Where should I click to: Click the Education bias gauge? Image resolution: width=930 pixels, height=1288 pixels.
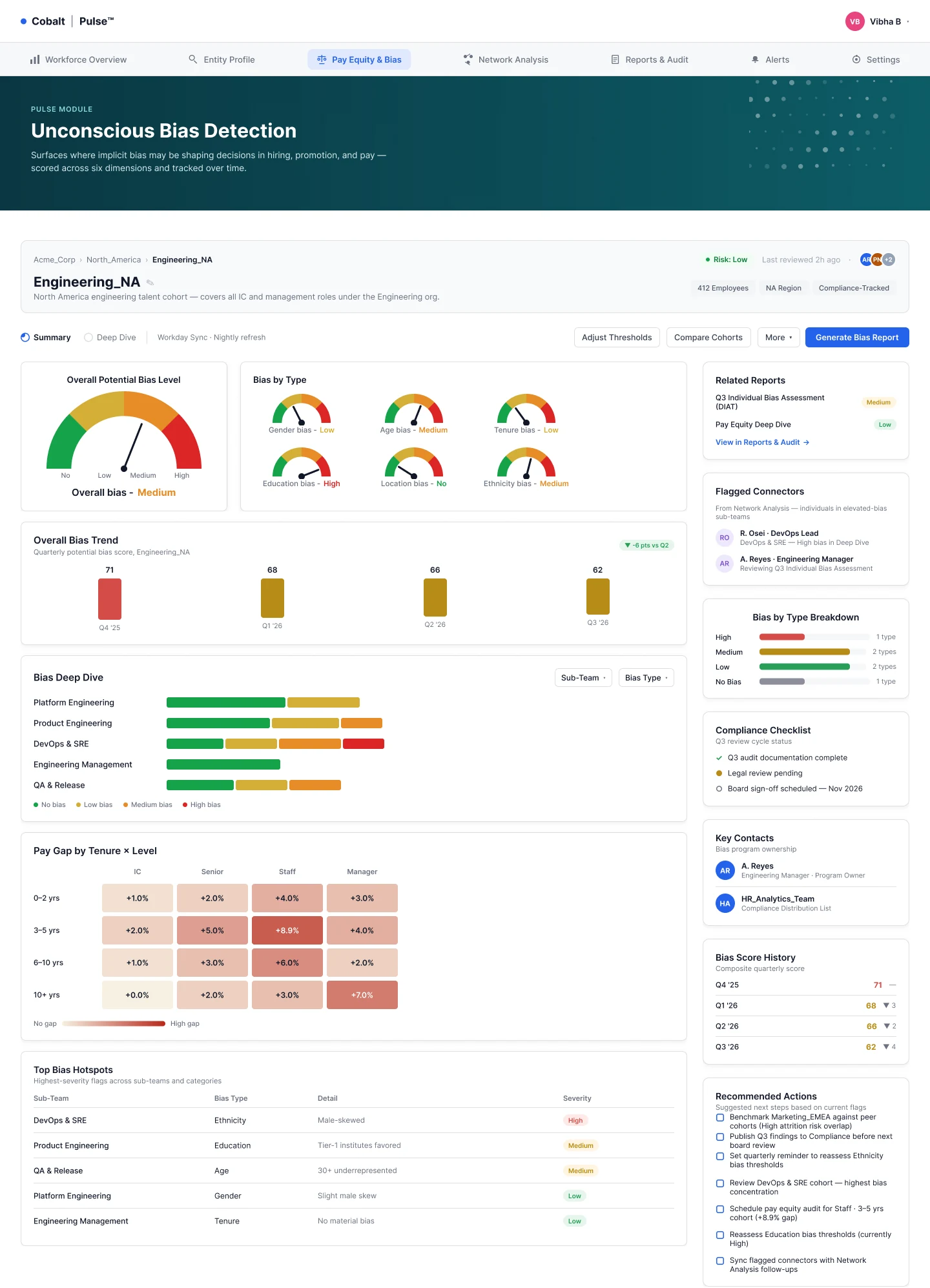point(302,462)
